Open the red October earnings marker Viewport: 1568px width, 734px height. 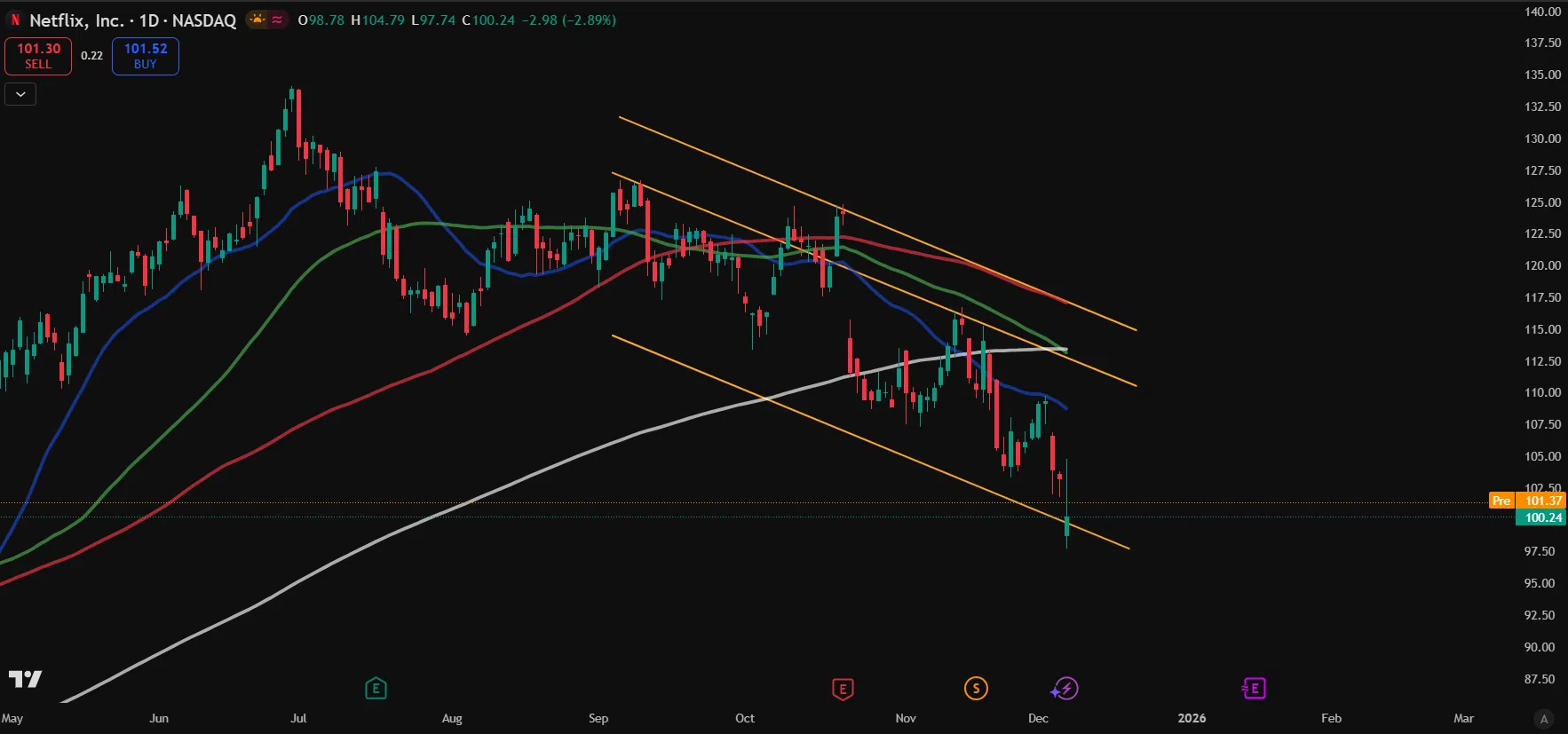pos(843,689)
